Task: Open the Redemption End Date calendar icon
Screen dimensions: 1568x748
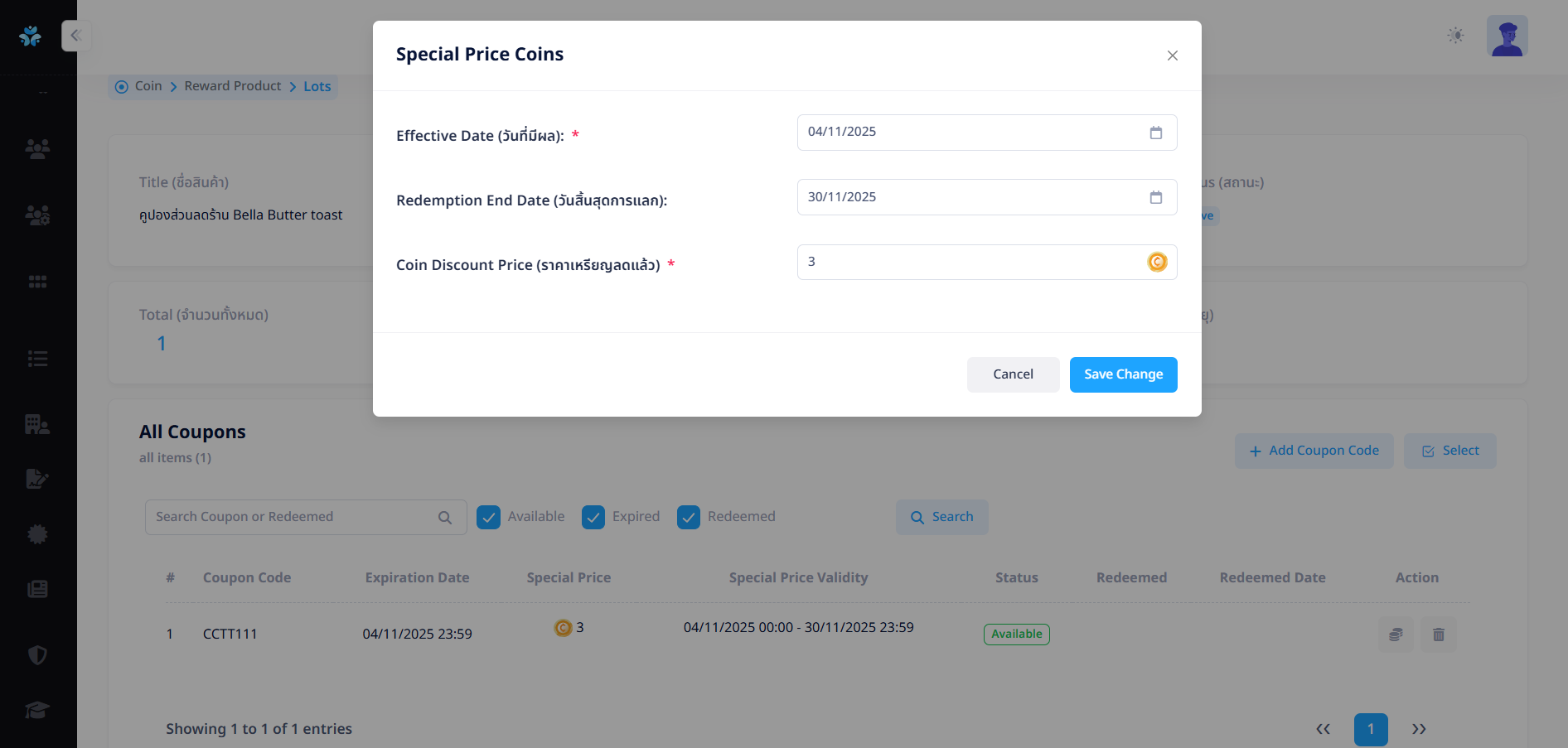Action: coord(1155,197)
